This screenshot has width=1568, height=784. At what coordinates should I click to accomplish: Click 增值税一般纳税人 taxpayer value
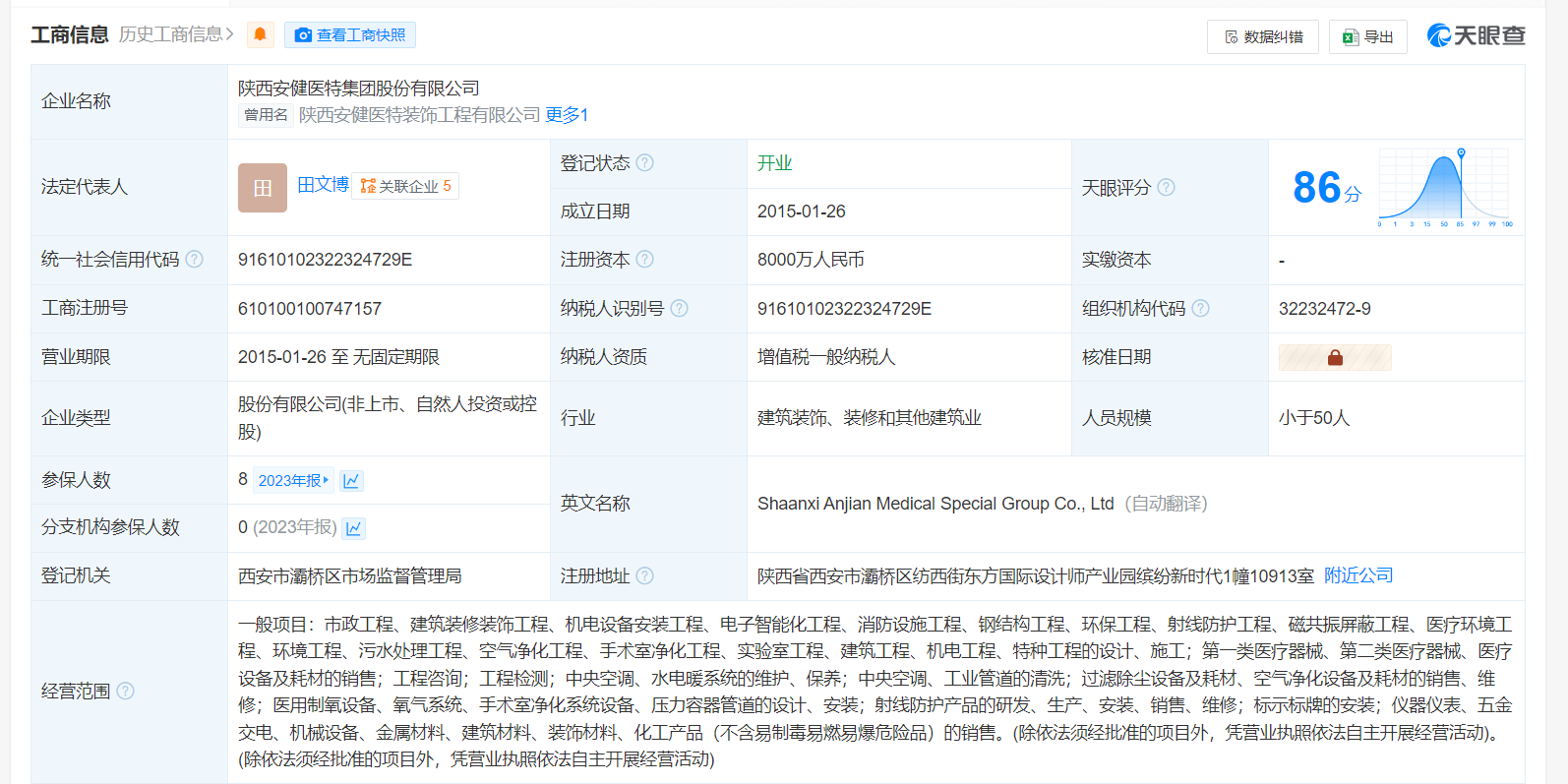pyautogui.click(x=826, y=357)
